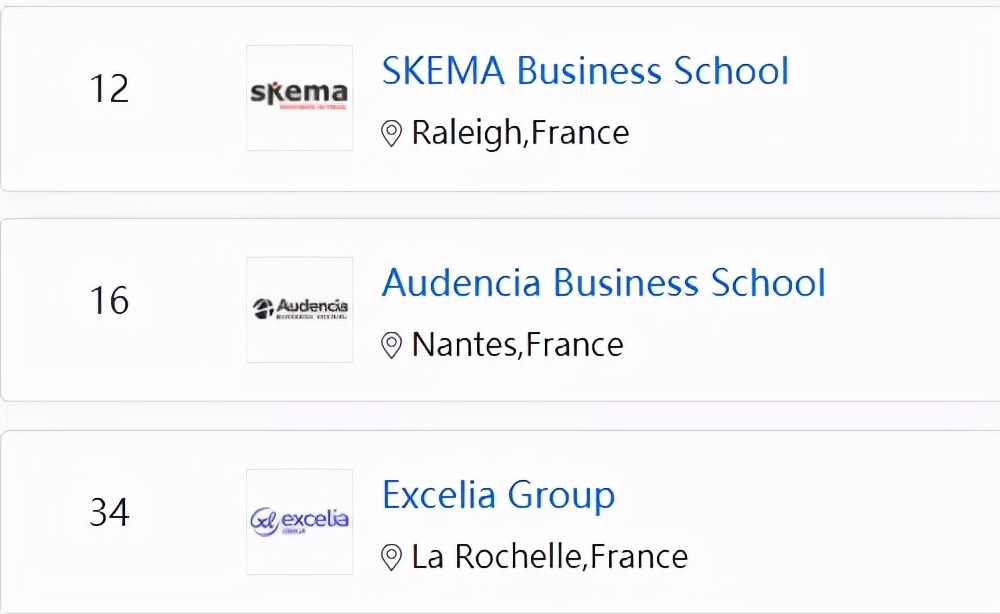
Task: Click the location pin beside Nantes, France
Action: pos(392,345)
